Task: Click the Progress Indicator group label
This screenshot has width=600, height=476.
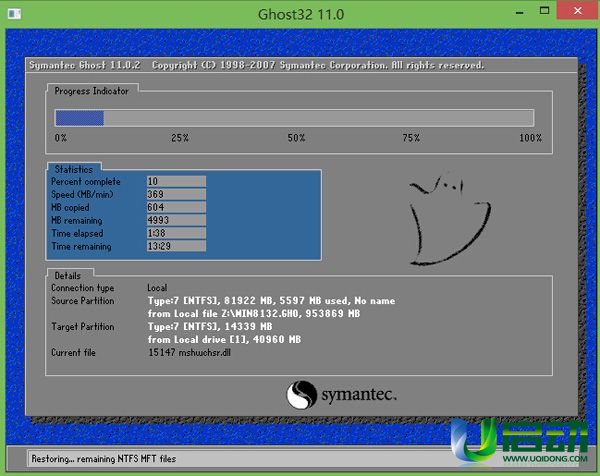Action: click(x=91, y=91)
